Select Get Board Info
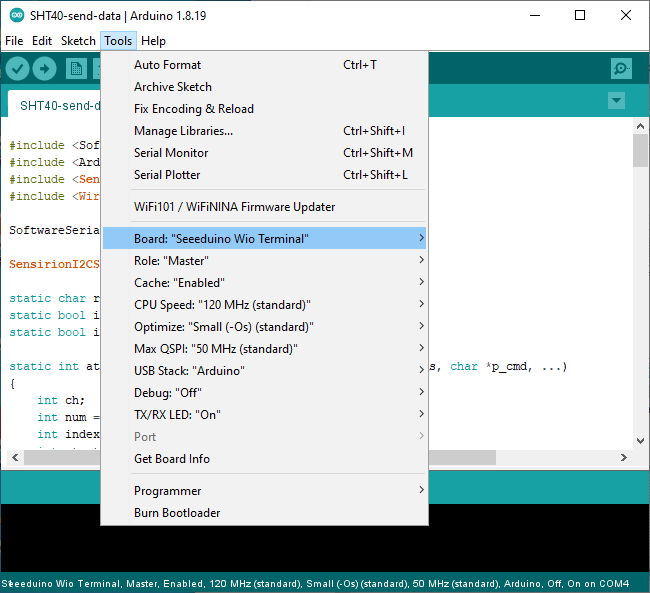650x593 pixels. (x=264, y=458)
